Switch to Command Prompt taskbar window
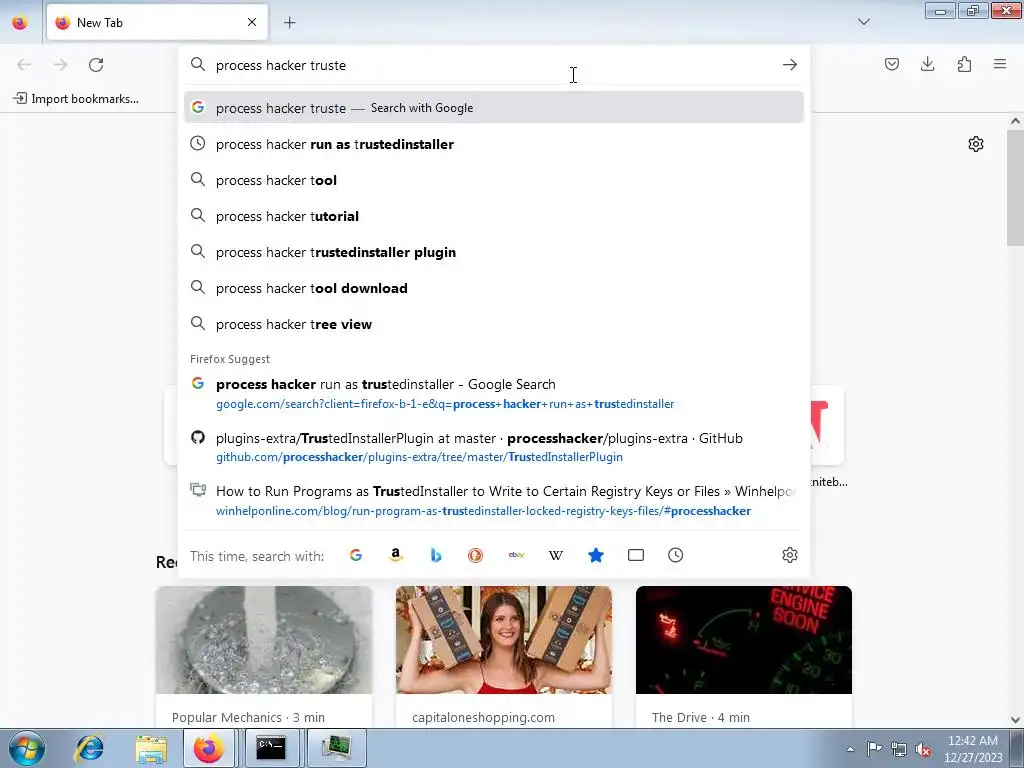Screen dimensions: 1024x768 [271, 748]
